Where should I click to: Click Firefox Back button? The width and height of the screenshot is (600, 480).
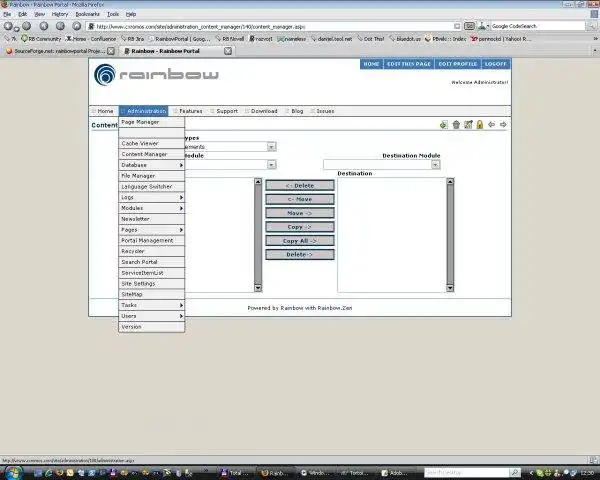[x=8, y=26]
